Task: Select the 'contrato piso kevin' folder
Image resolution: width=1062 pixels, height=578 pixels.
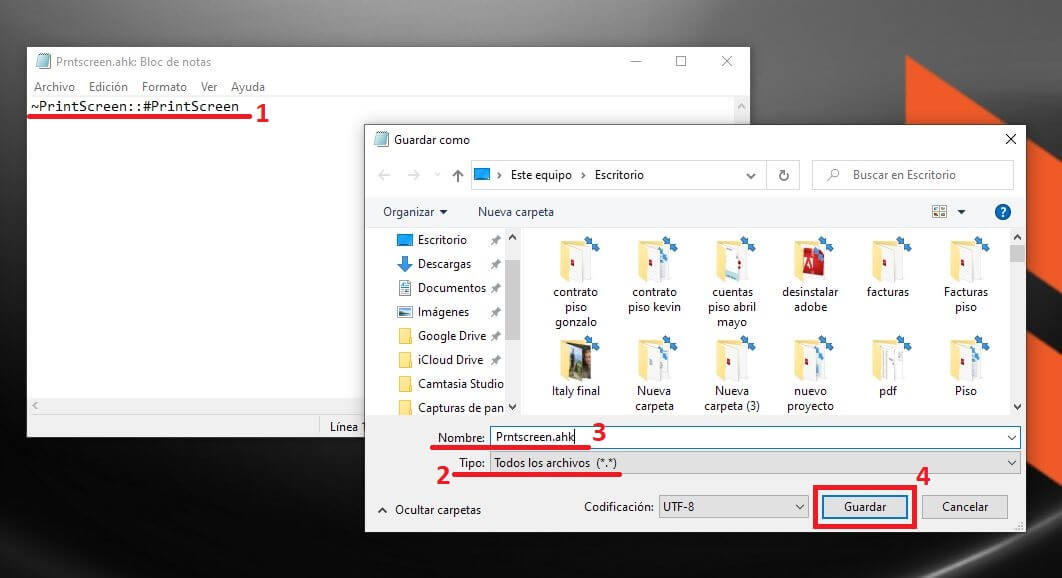Action: (x=654, y=260)
